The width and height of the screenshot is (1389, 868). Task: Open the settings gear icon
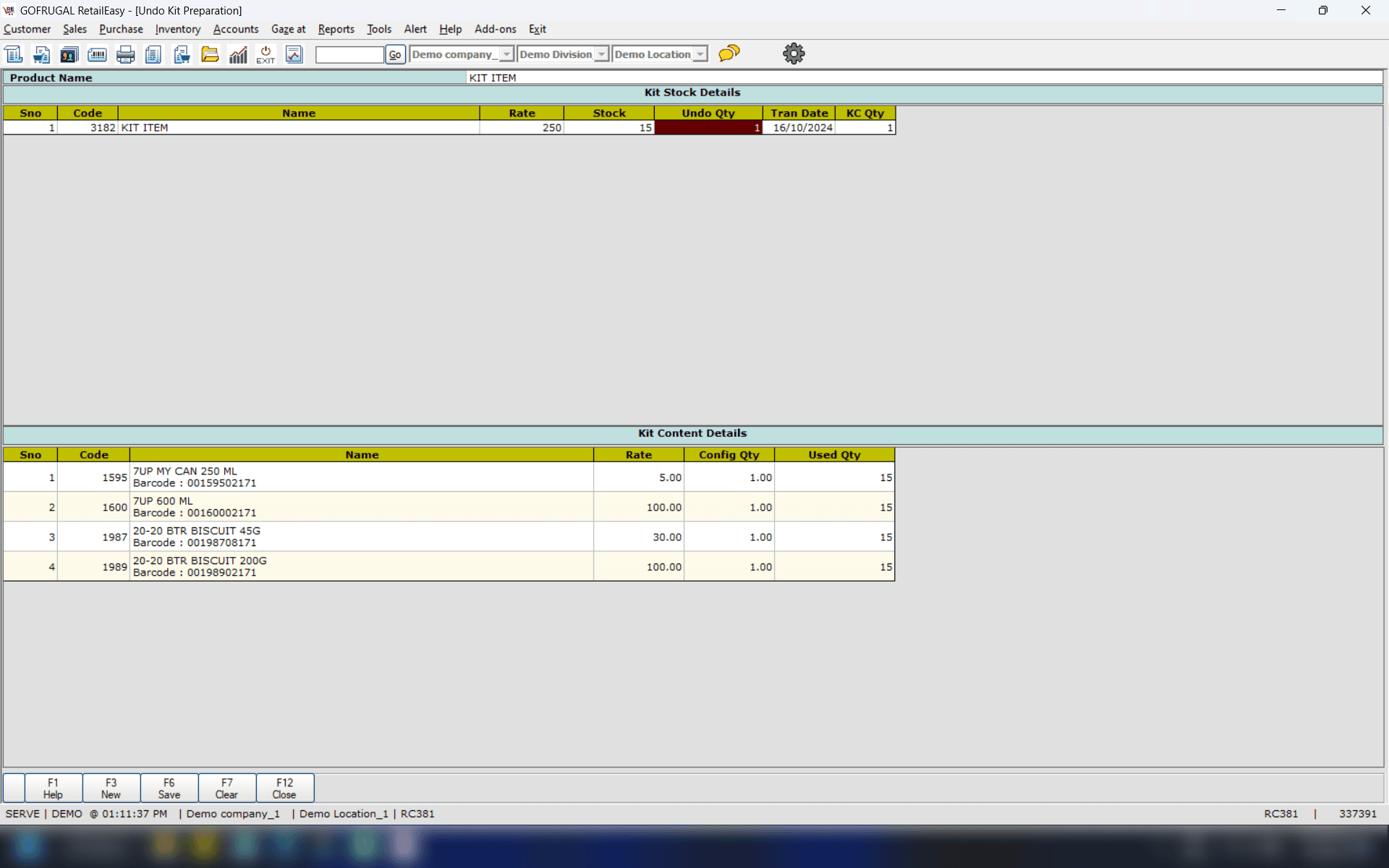click(794, 54)
